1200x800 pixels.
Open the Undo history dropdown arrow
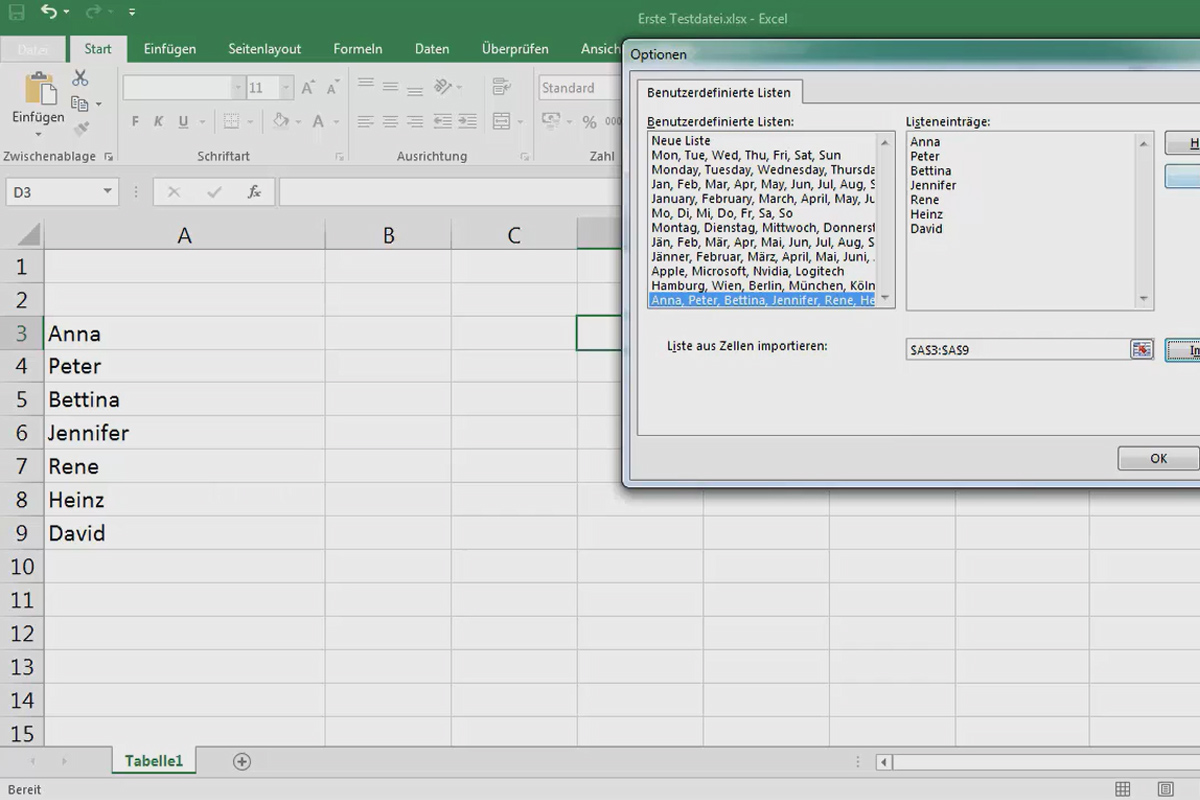(x=66, y=13)
